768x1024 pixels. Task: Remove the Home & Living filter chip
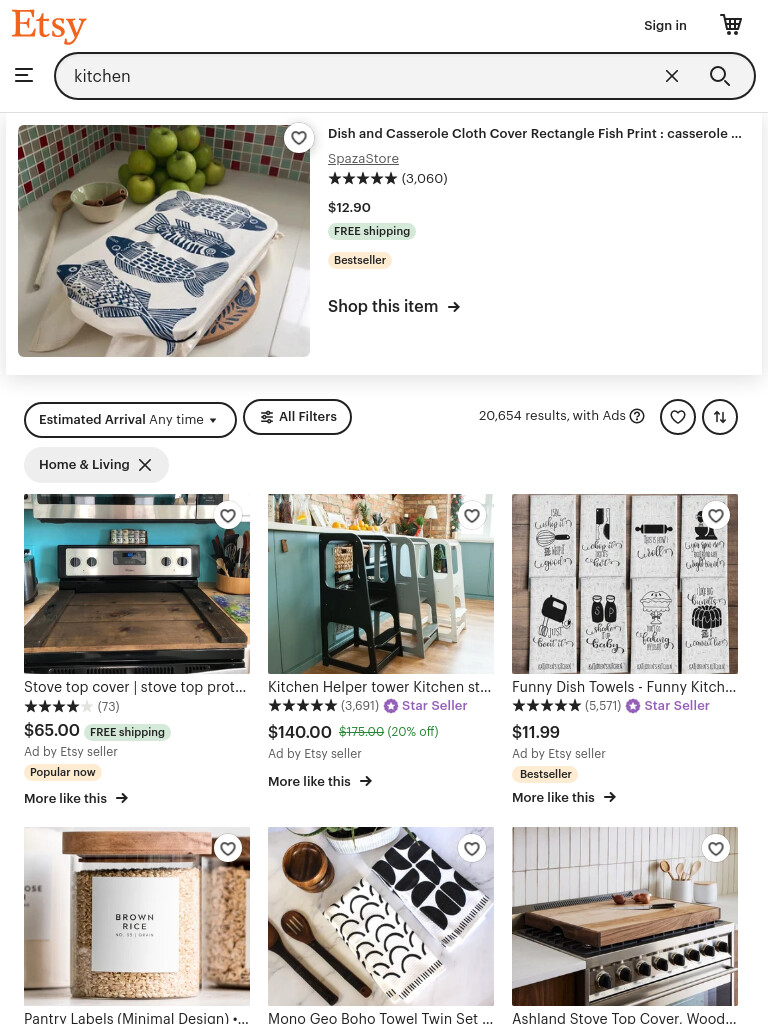145,465
